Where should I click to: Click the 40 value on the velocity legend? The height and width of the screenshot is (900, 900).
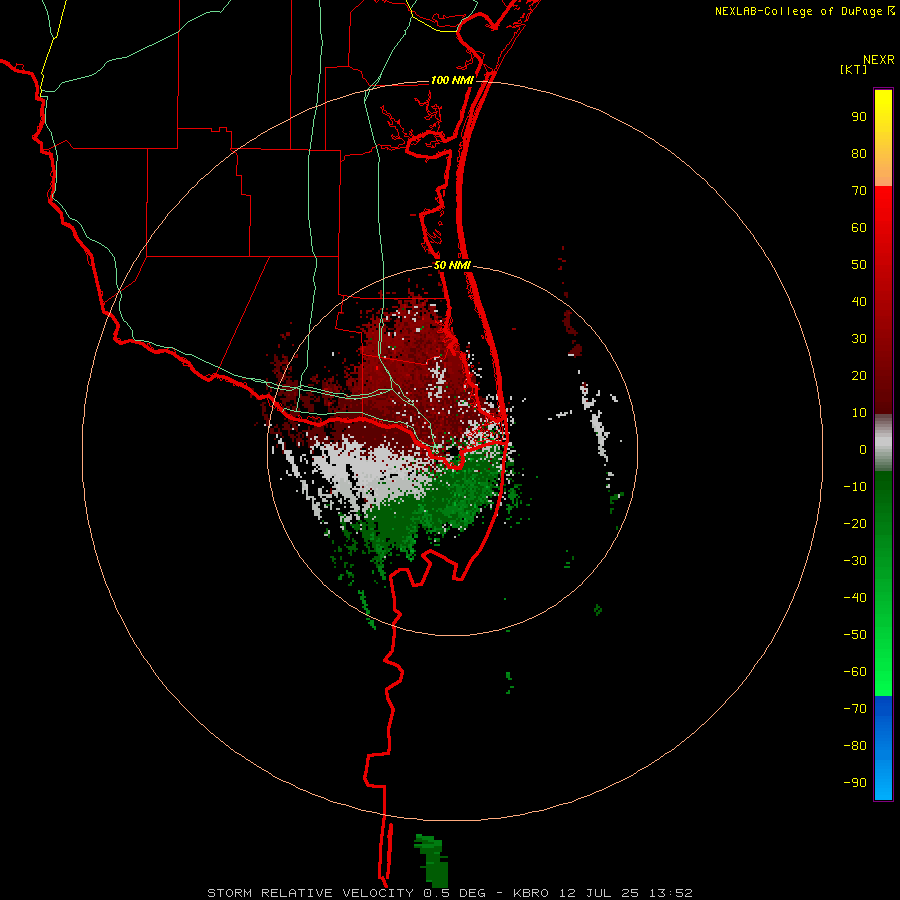click(859, 301)
